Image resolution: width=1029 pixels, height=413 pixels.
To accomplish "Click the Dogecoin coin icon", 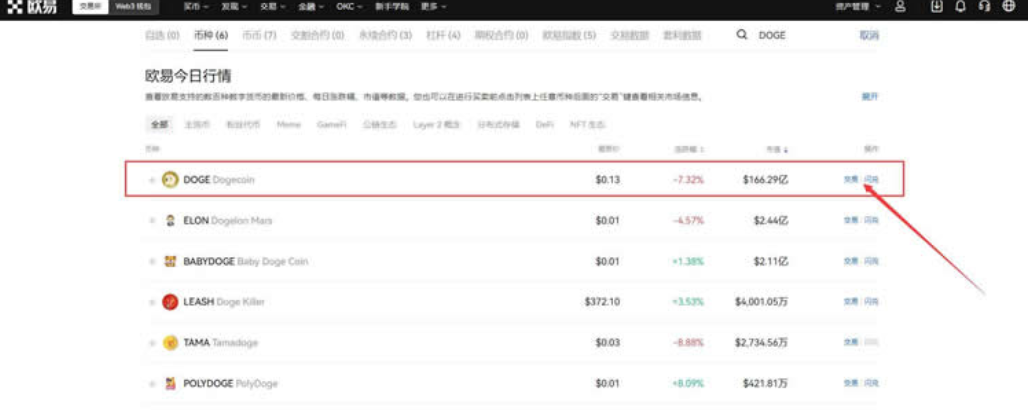I will coord(170,179).
